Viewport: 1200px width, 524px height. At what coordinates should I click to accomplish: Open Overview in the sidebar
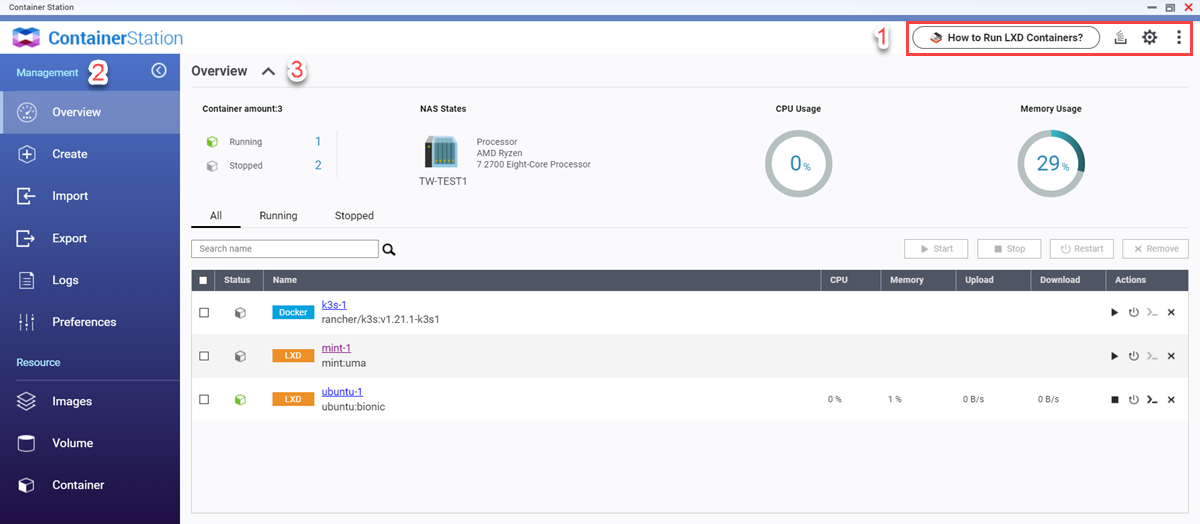tap(90, 112)
